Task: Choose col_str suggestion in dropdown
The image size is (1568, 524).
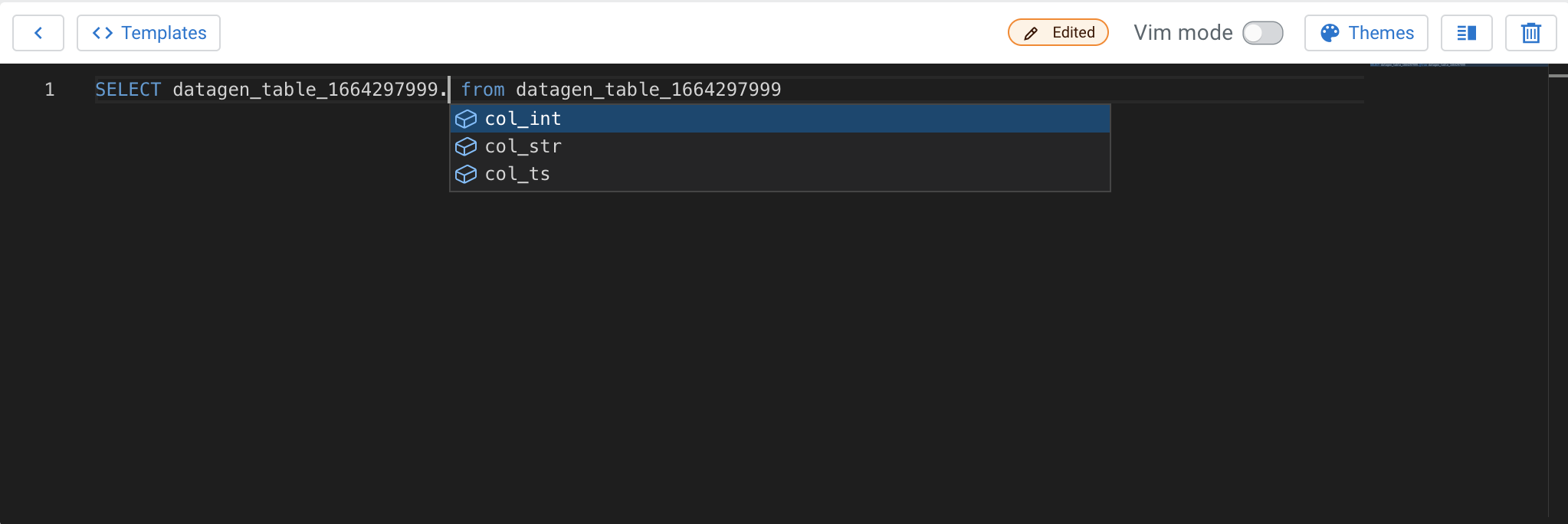Action: (780, 146)
